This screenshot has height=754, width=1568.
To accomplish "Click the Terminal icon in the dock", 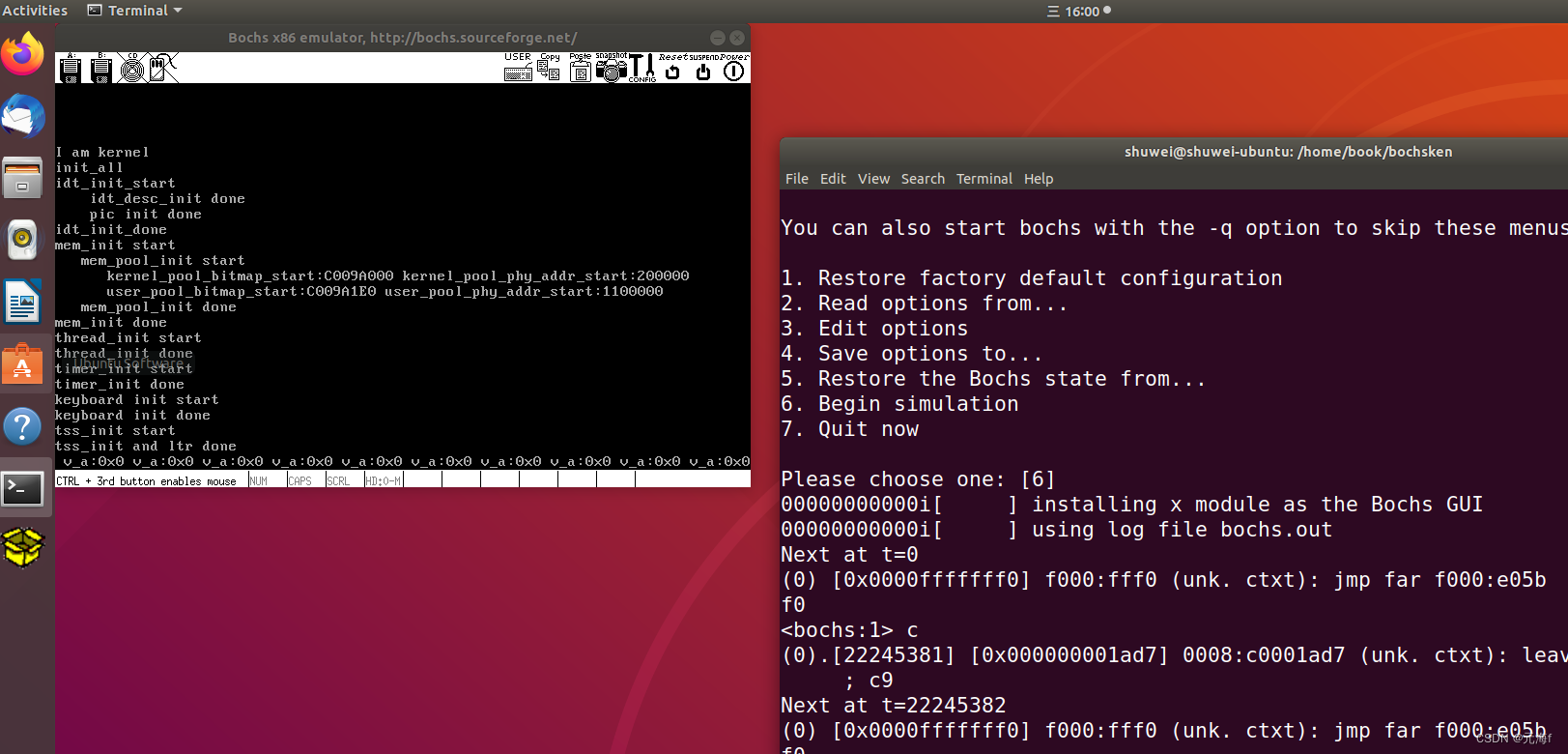I will 23,489.
